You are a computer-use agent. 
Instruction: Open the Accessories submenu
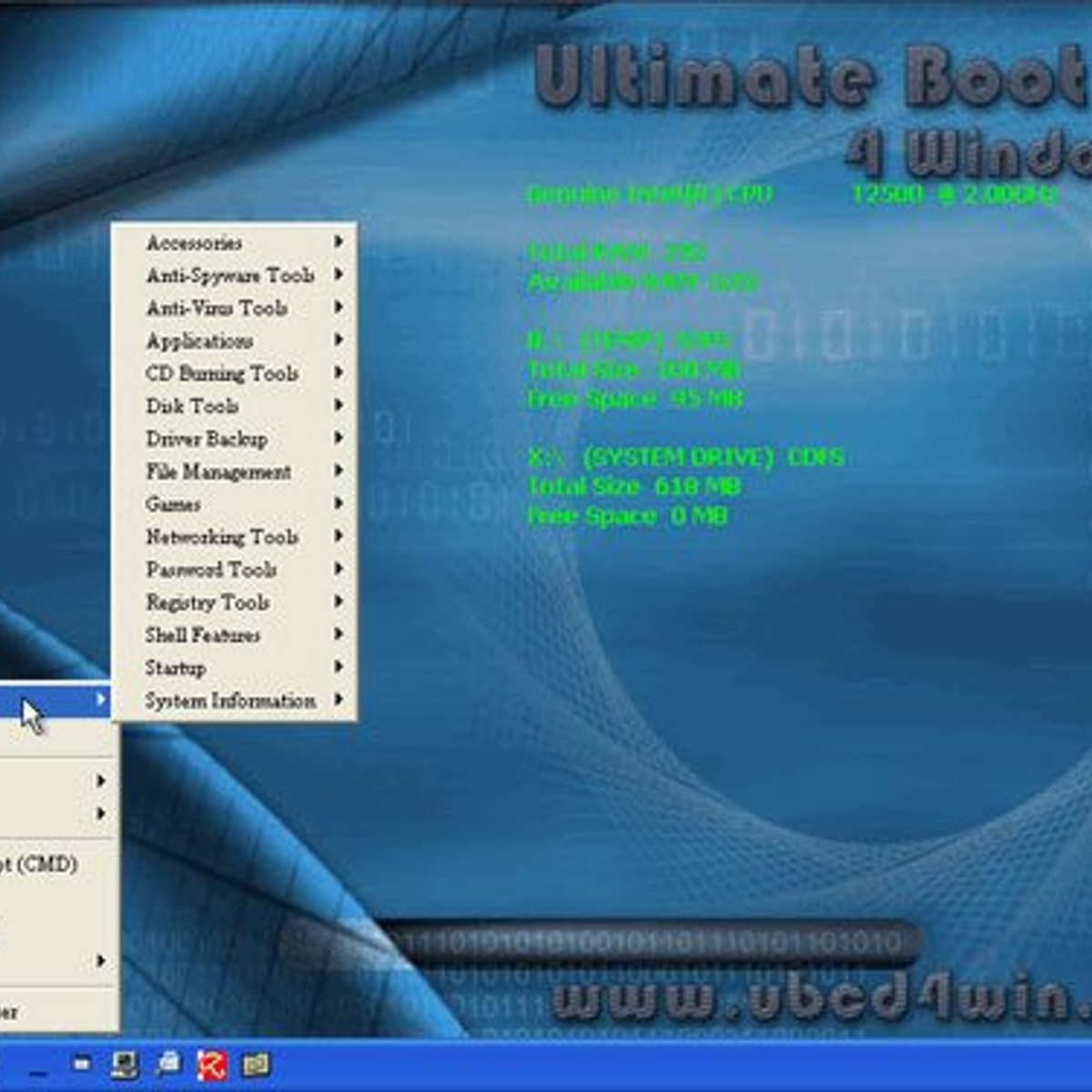[195, 243]
